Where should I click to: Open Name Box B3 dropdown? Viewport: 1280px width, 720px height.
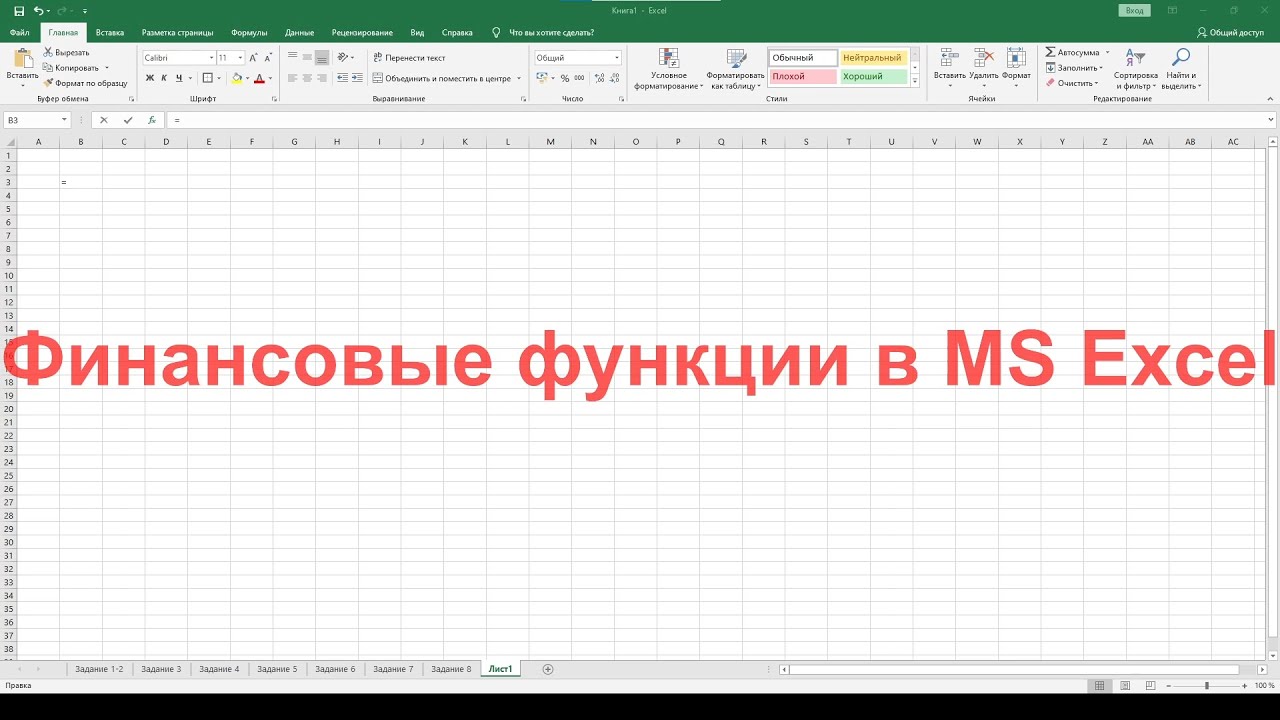point(64,120)
